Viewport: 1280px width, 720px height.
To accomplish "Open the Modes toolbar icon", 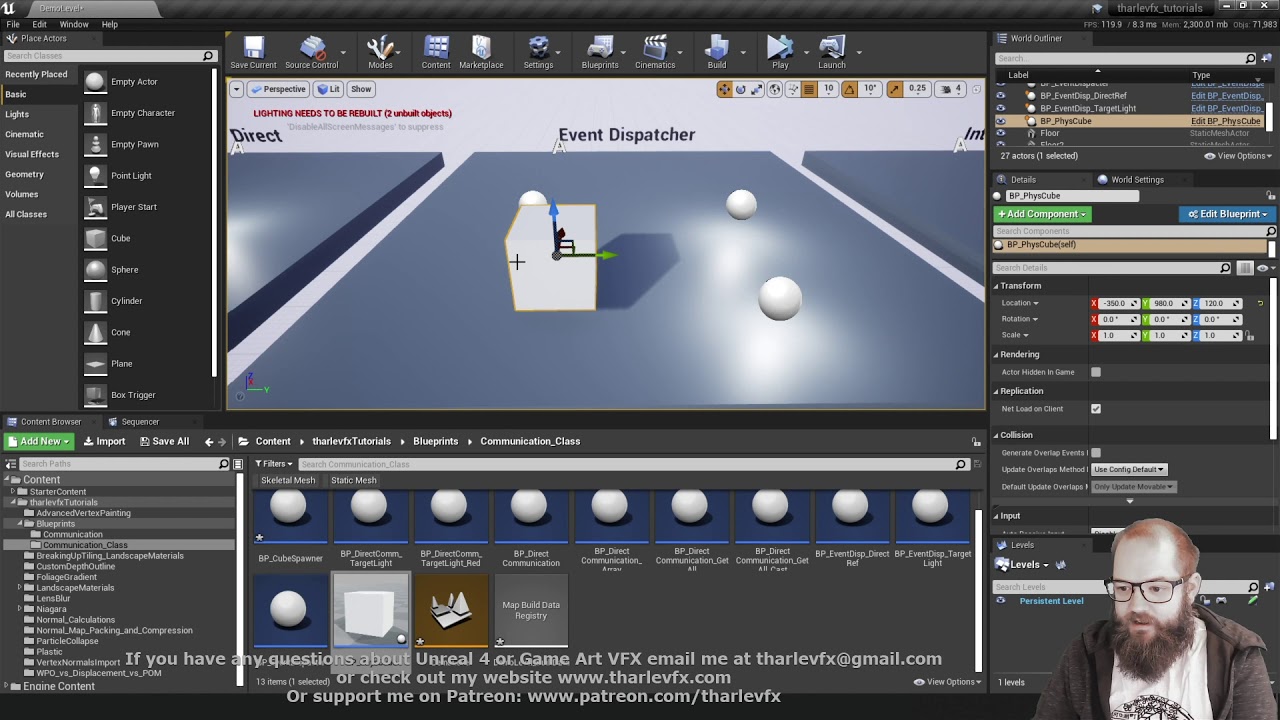I will (x=380, y=53).
